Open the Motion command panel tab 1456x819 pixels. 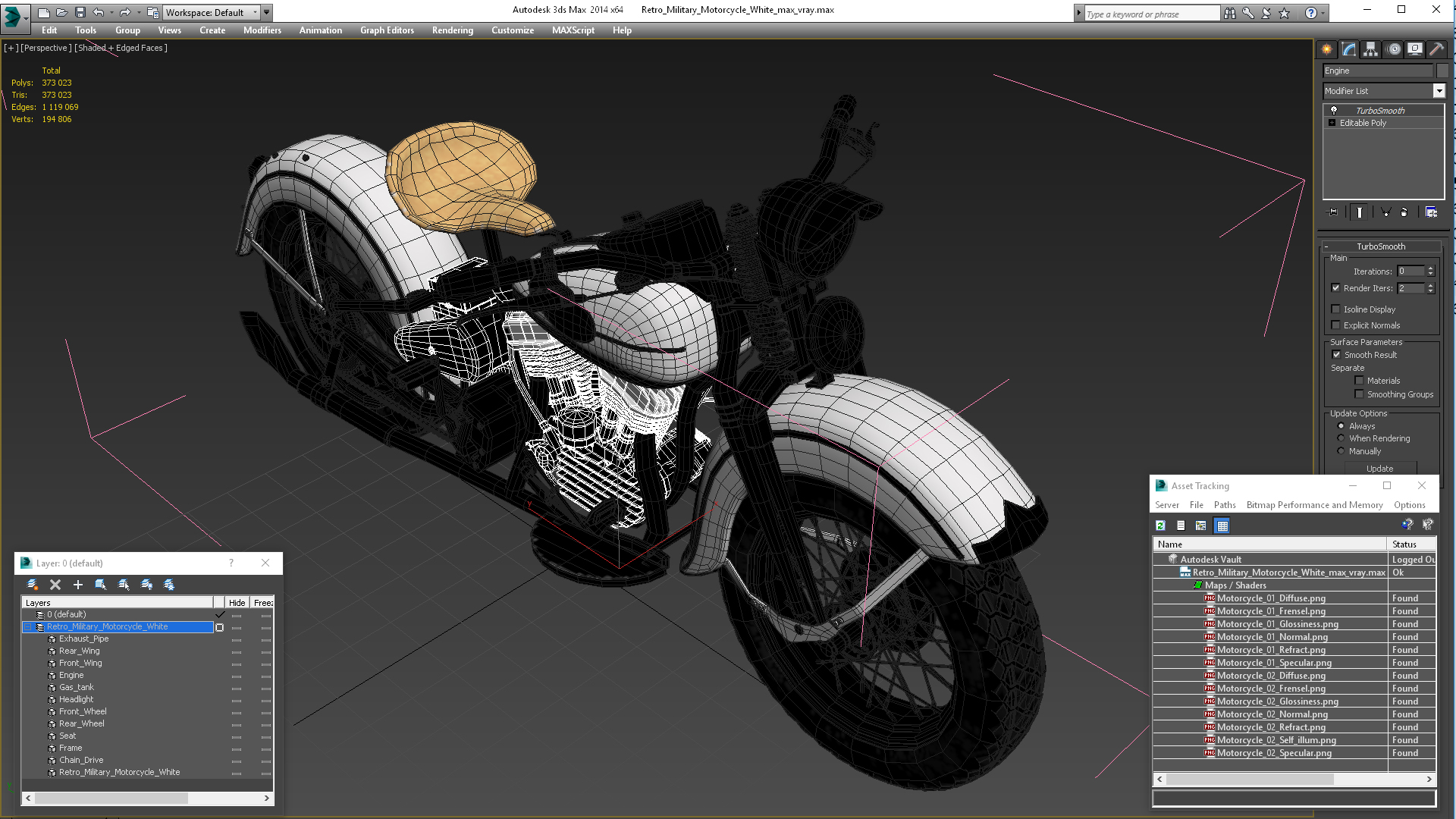[1393, 49]
